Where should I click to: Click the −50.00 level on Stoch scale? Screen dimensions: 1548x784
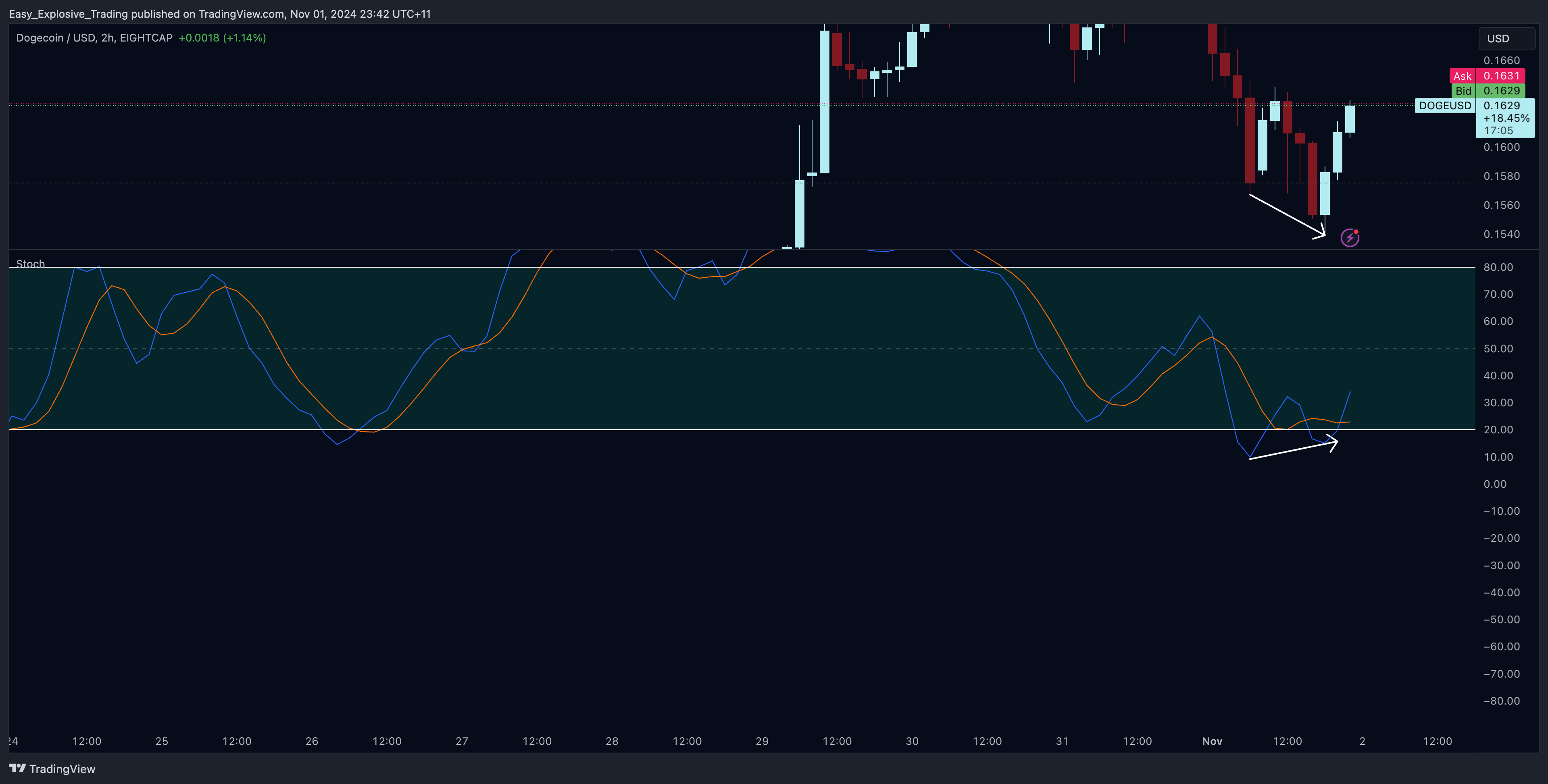pos(1501,620)
